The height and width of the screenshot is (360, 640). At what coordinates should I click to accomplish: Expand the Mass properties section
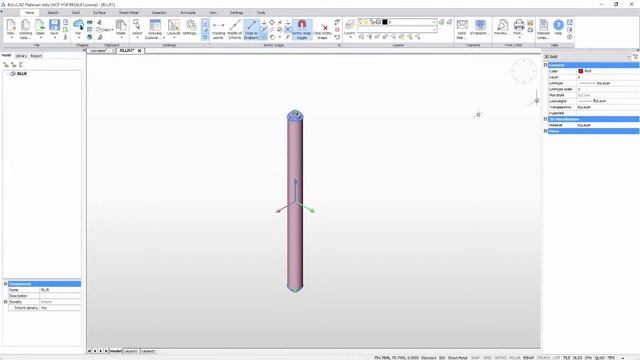click(x=546, y=131)
